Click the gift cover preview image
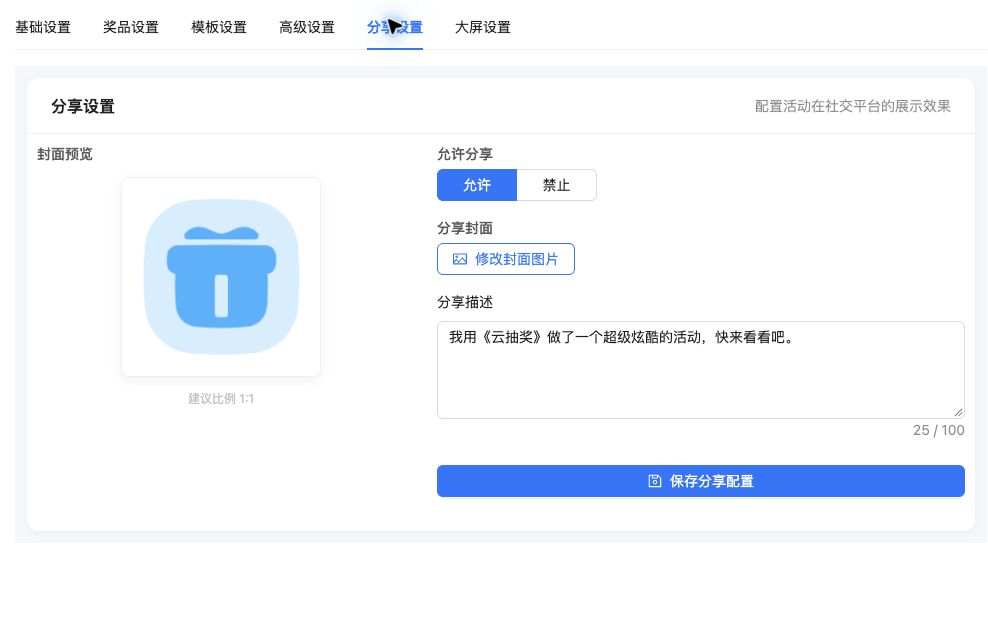 (221, 277)
